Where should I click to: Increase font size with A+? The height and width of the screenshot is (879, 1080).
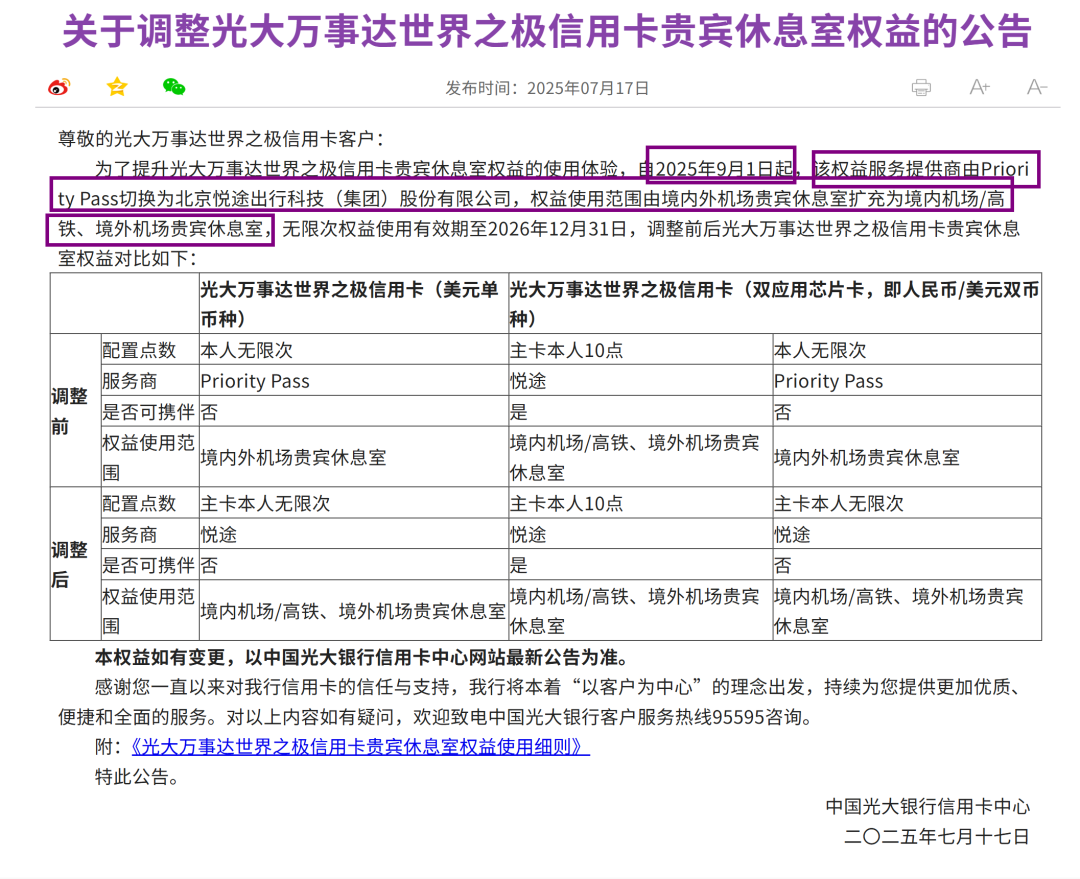pyautogui.click(x=979, y=87)
